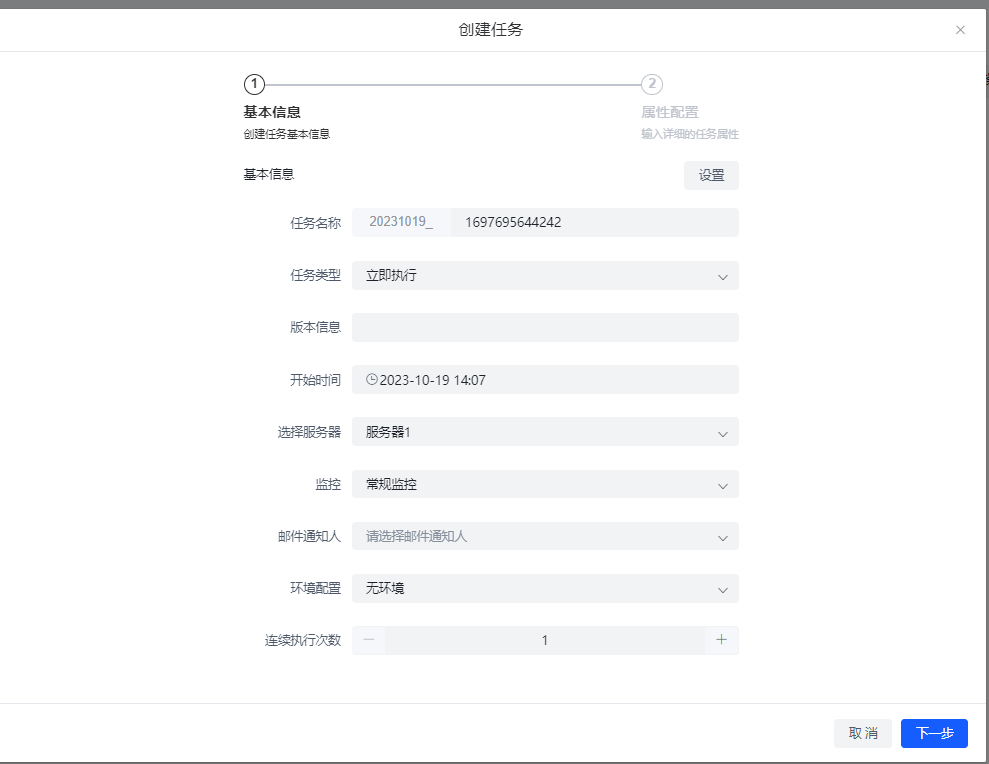Select the 基本信息 step title
This screenshot has width=989, height=764.
tap(272, 112)
